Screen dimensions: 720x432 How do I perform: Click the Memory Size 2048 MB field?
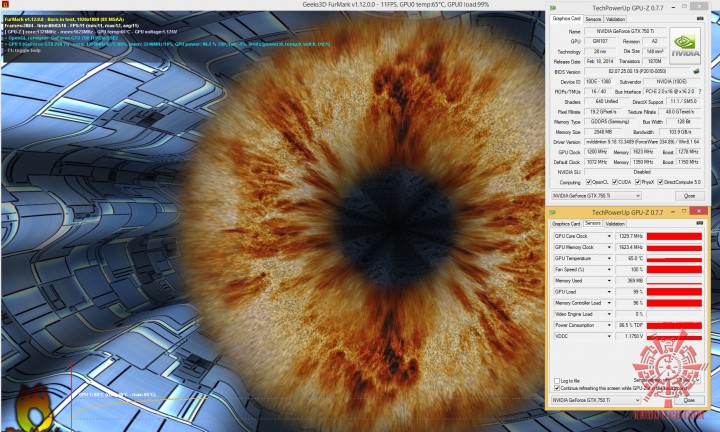pos(602,132)
